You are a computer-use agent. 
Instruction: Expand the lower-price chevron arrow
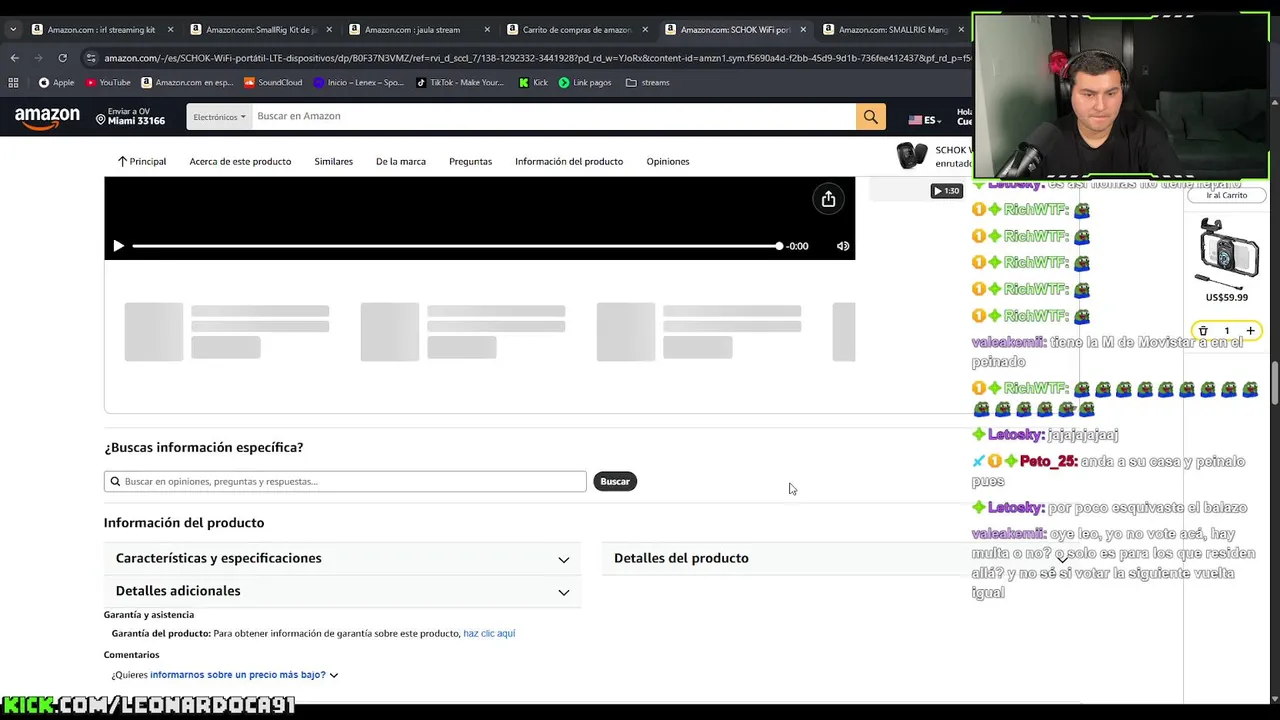[334, 675]
